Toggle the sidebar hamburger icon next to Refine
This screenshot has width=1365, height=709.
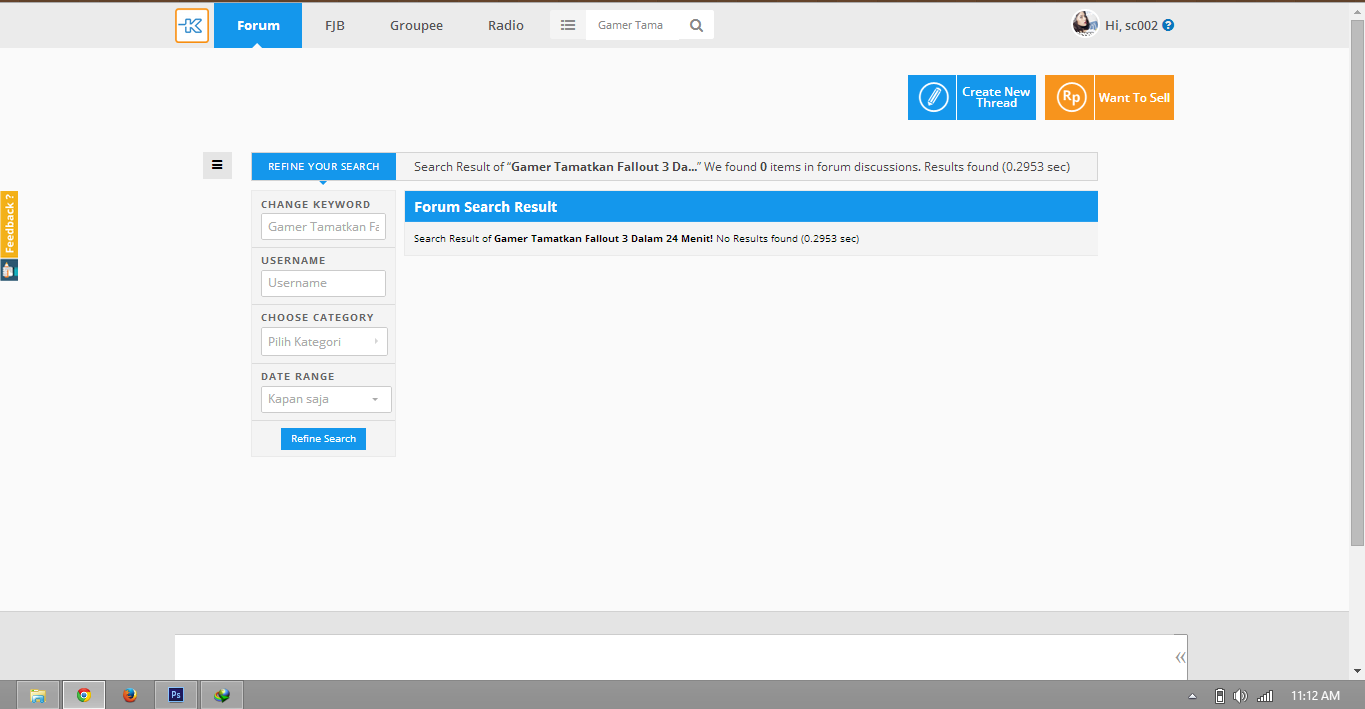click(217, 165)
